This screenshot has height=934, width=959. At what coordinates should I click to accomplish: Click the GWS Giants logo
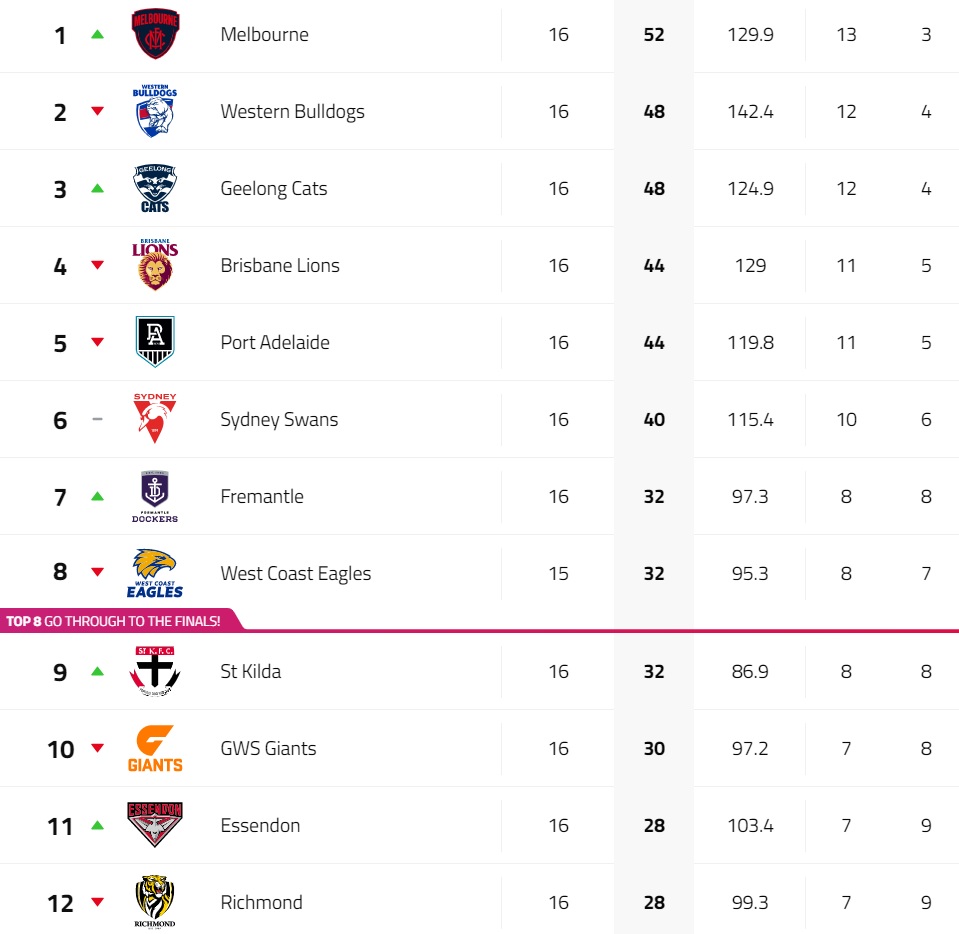click(x=155, y=748)
